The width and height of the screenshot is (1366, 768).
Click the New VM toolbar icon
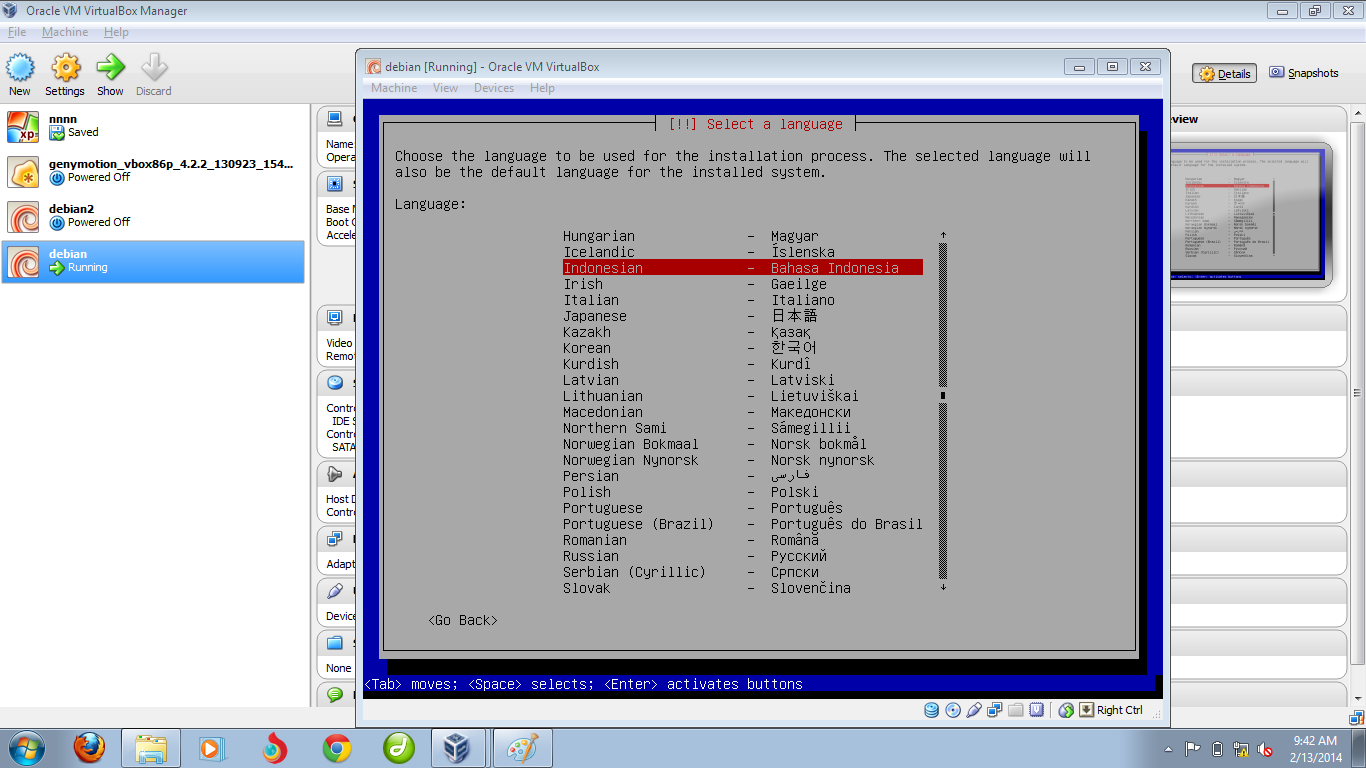(x=20, y=68)
